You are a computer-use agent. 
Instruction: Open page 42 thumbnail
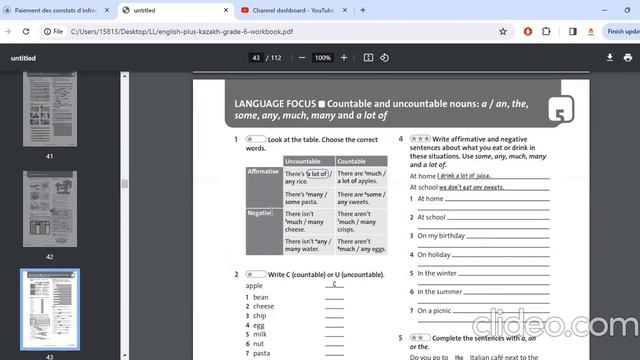click(50, 209)
